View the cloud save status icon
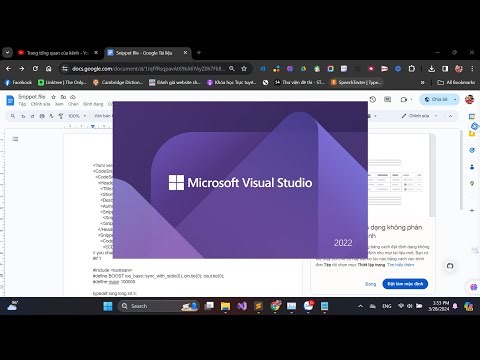This screenshot has width=480, height=360. 73,97
